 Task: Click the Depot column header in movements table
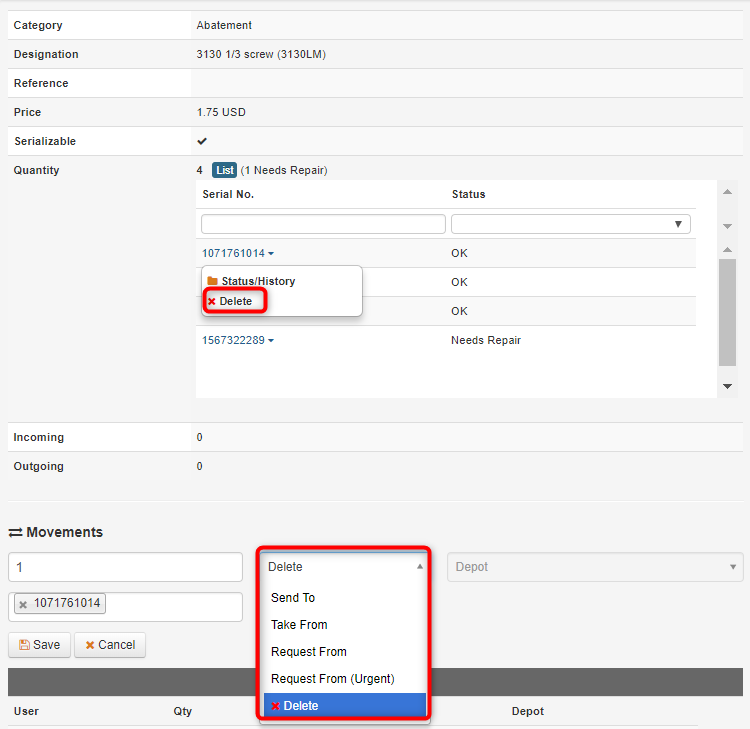[528, 711]
